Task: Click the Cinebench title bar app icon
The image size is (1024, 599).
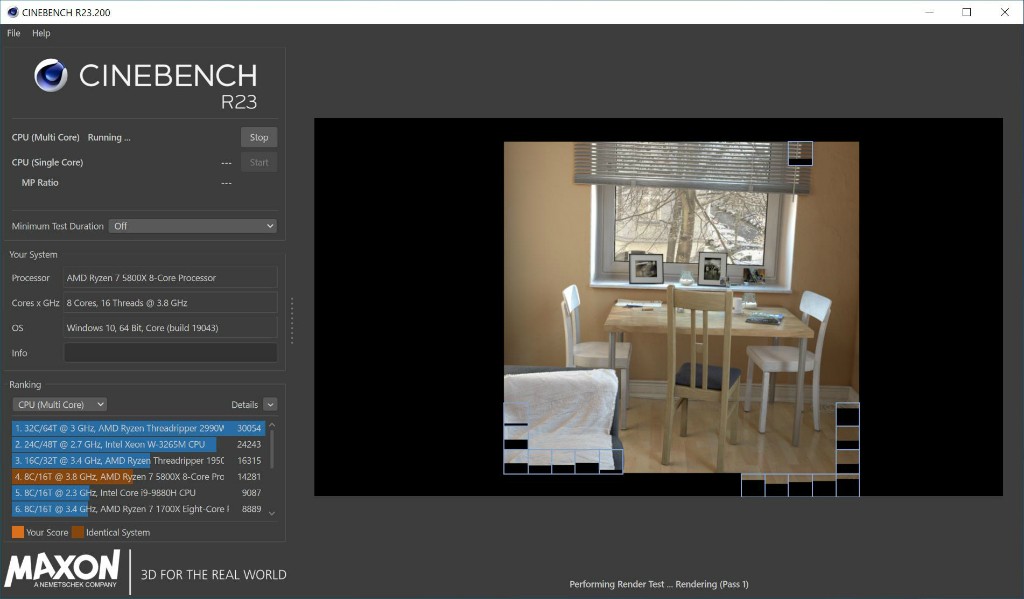Action: coord(12,12)
